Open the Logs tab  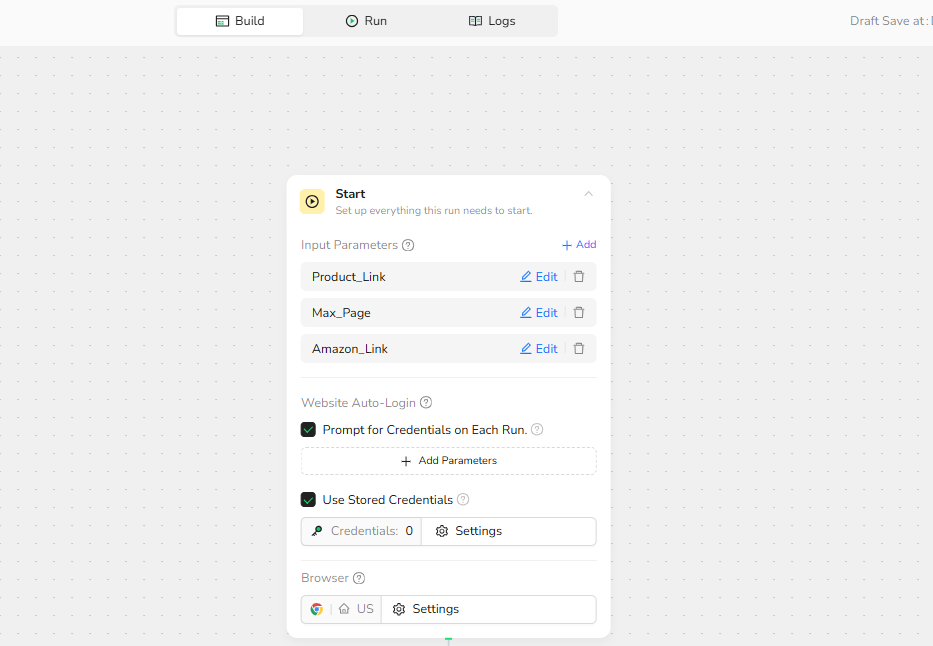492,21
